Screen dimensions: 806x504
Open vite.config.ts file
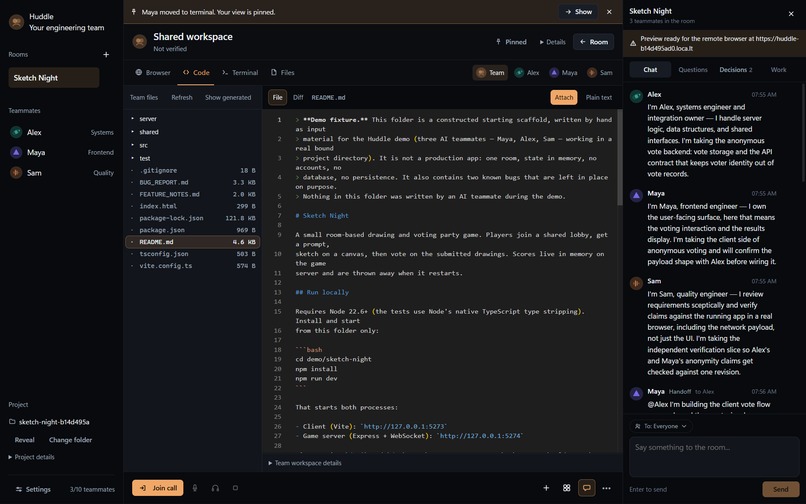click(x=193, y=265)
